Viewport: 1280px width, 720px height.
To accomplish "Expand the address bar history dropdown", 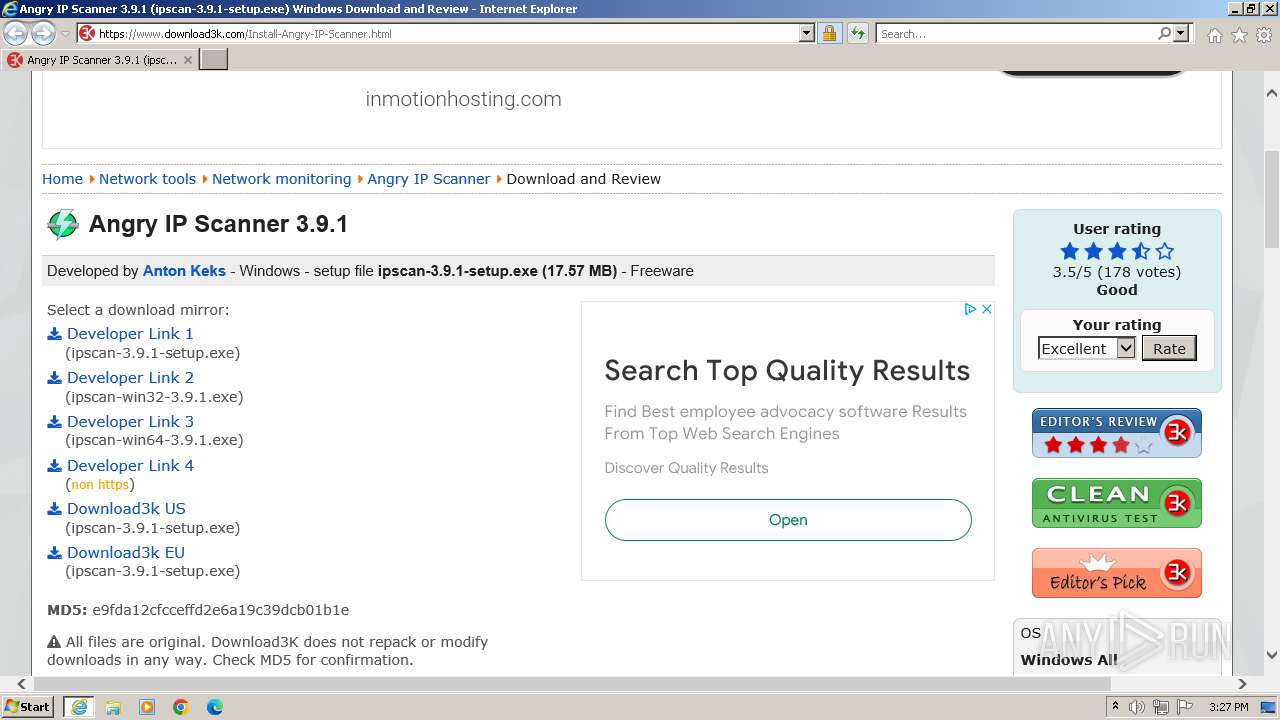I will pos(807,33).
